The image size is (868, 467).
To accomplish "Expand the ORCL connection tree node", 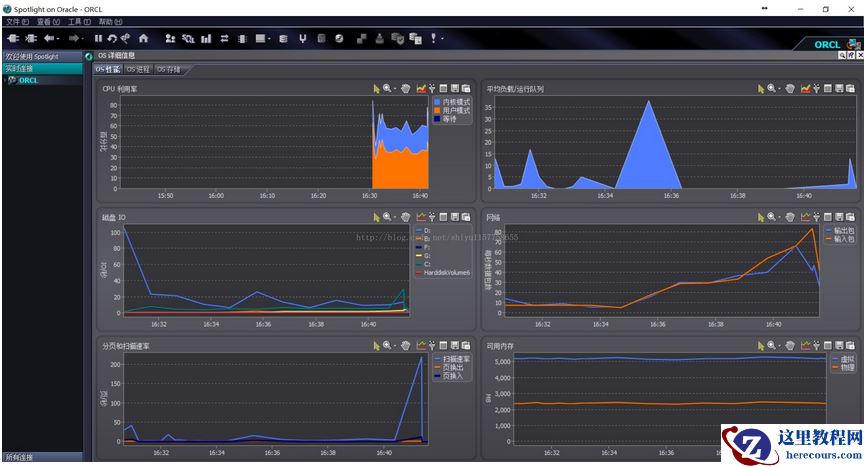I will (x=5, y=80).
